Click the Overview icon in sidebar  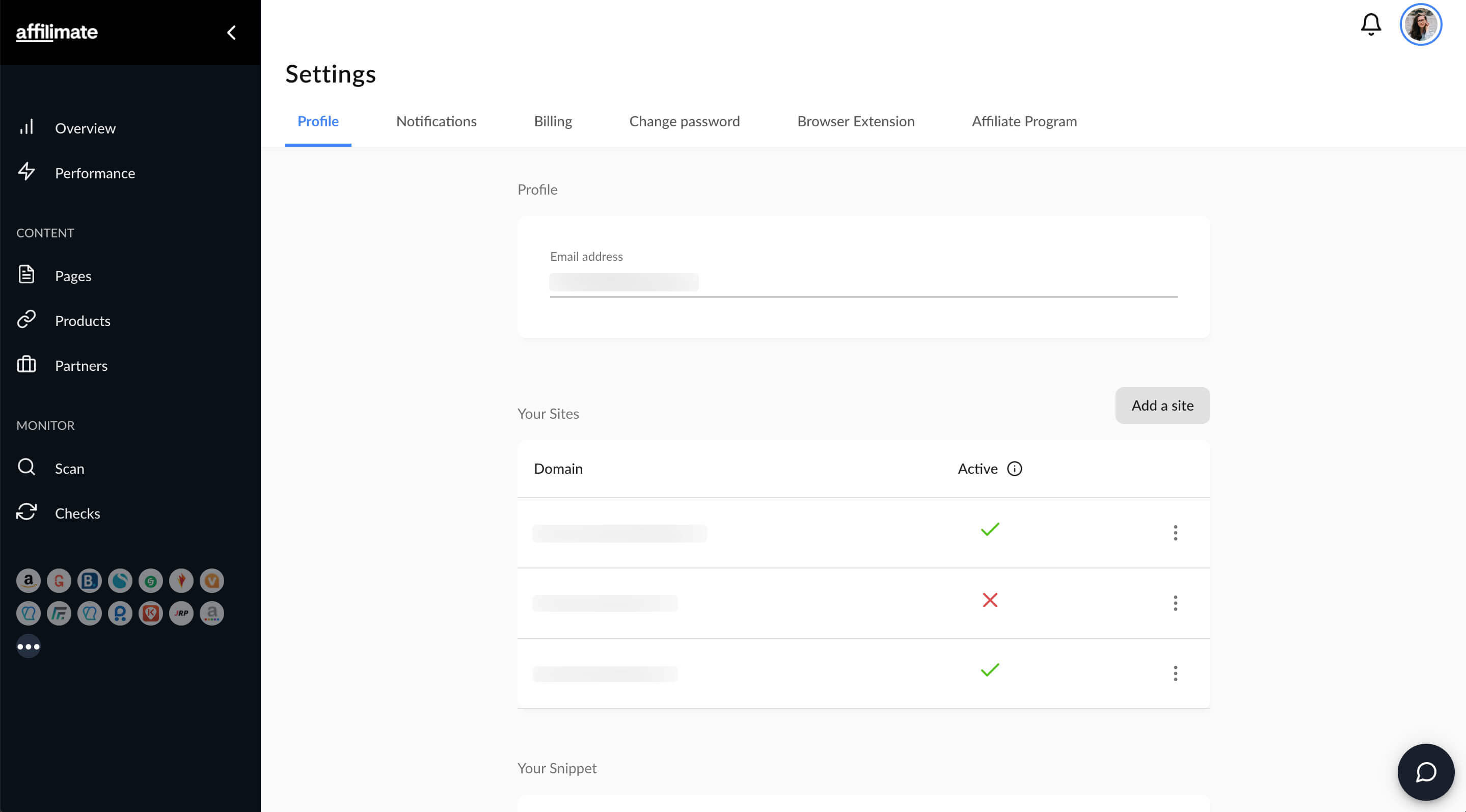[x=27, y=127]
